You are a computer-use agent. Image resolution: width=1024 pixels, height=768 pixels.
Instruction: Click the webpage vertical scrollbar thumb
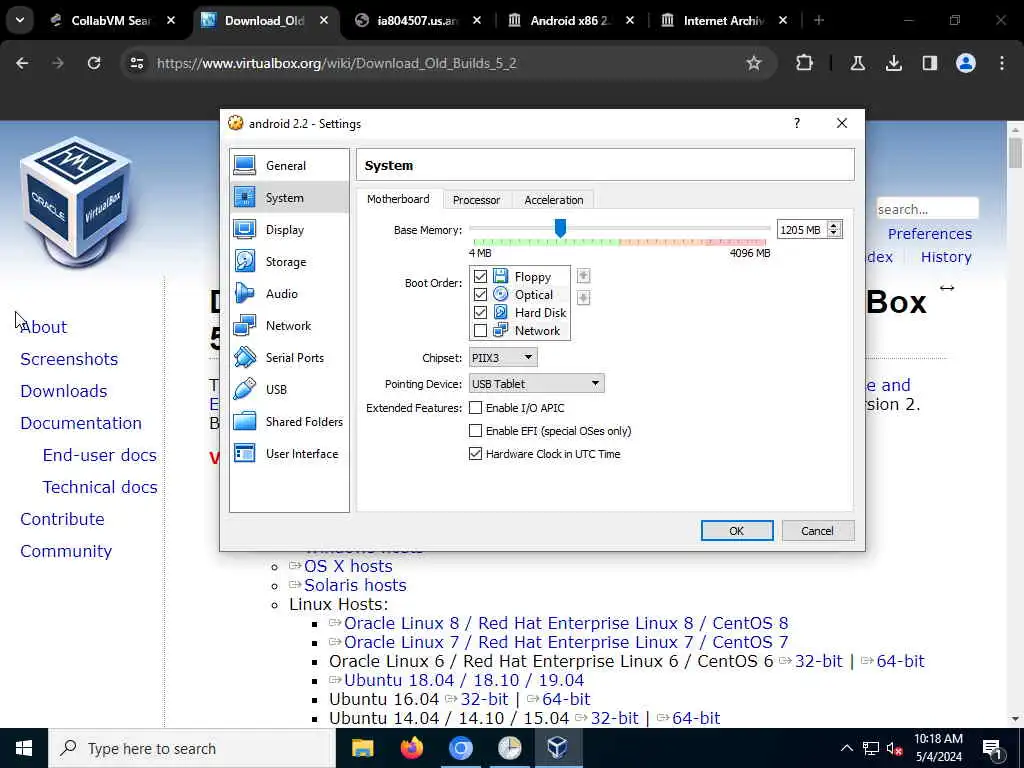tap(1015, 152)
